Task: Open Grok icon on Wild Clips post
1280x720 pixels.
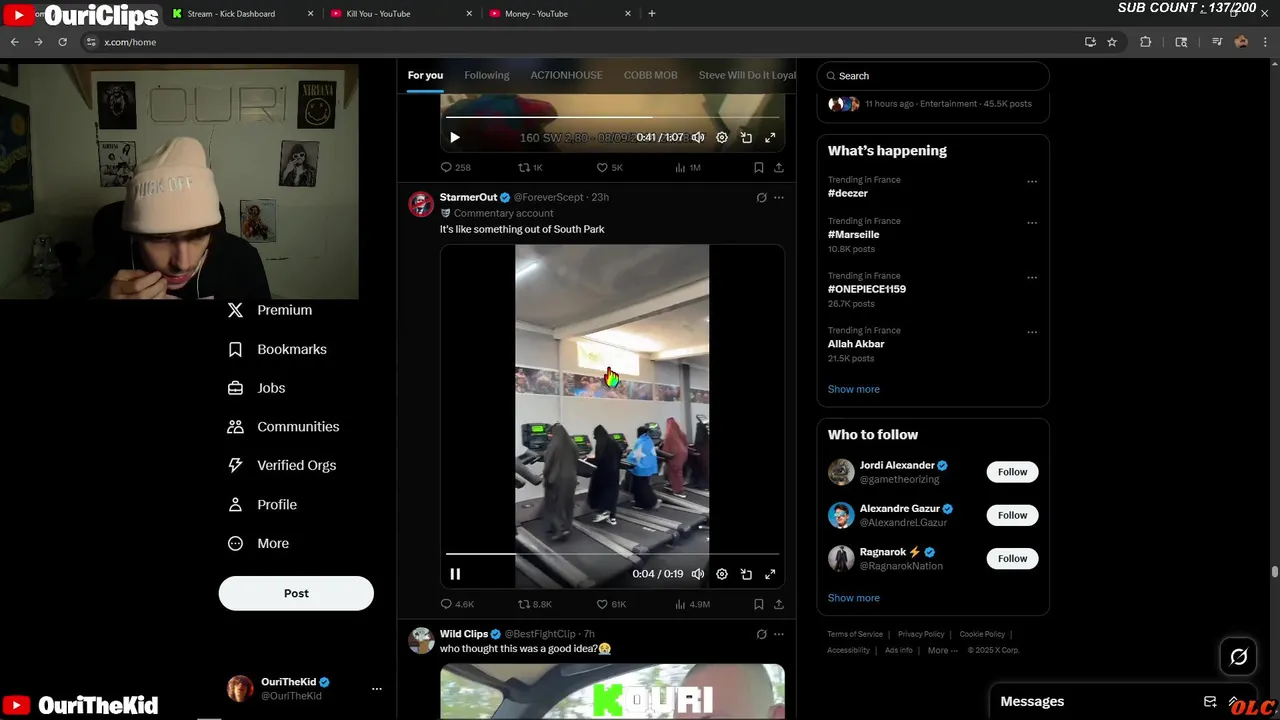Action: 761,634
